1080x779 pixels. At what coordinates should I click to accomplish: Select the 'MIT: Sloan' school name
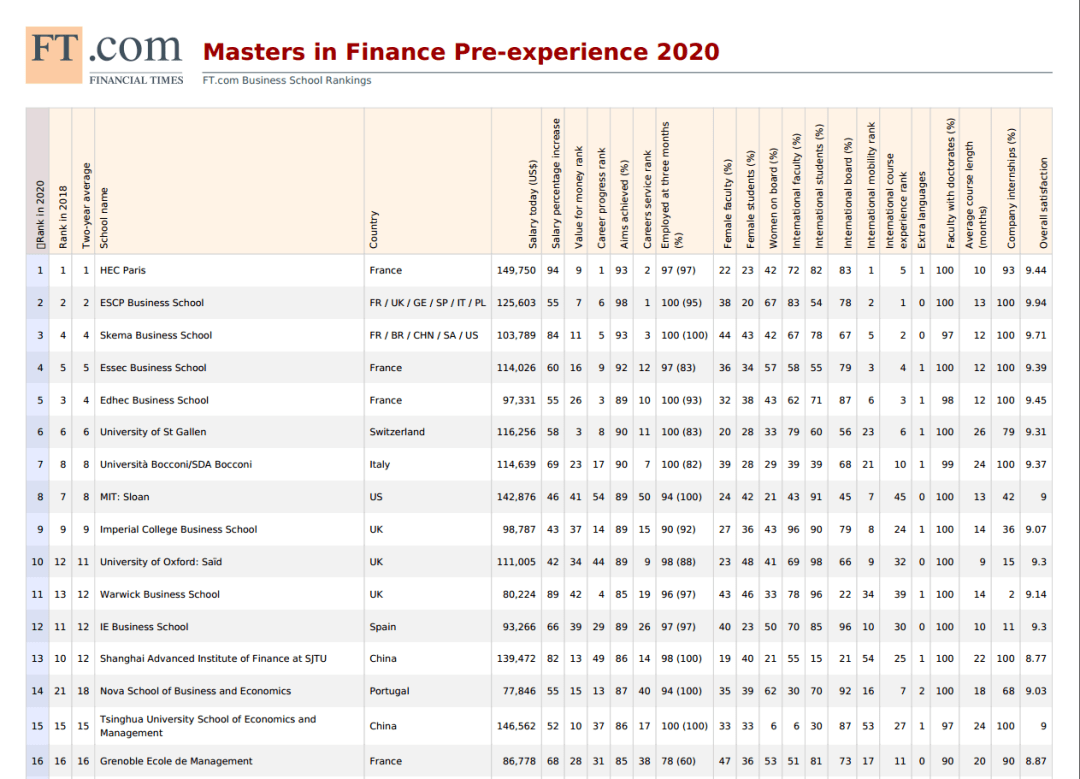(x=125, y=497)
